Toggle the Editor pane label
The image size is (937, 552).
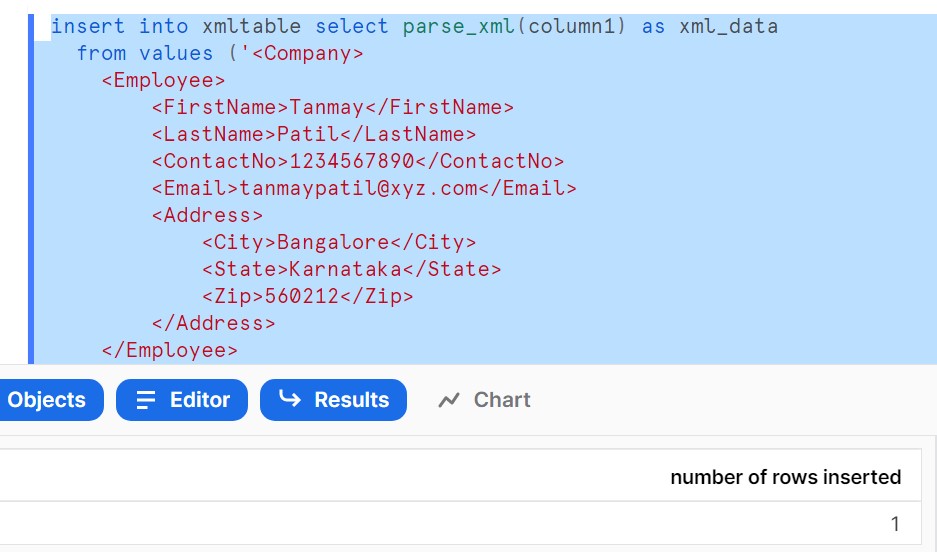pyautogui.click(x=200, y=400)
